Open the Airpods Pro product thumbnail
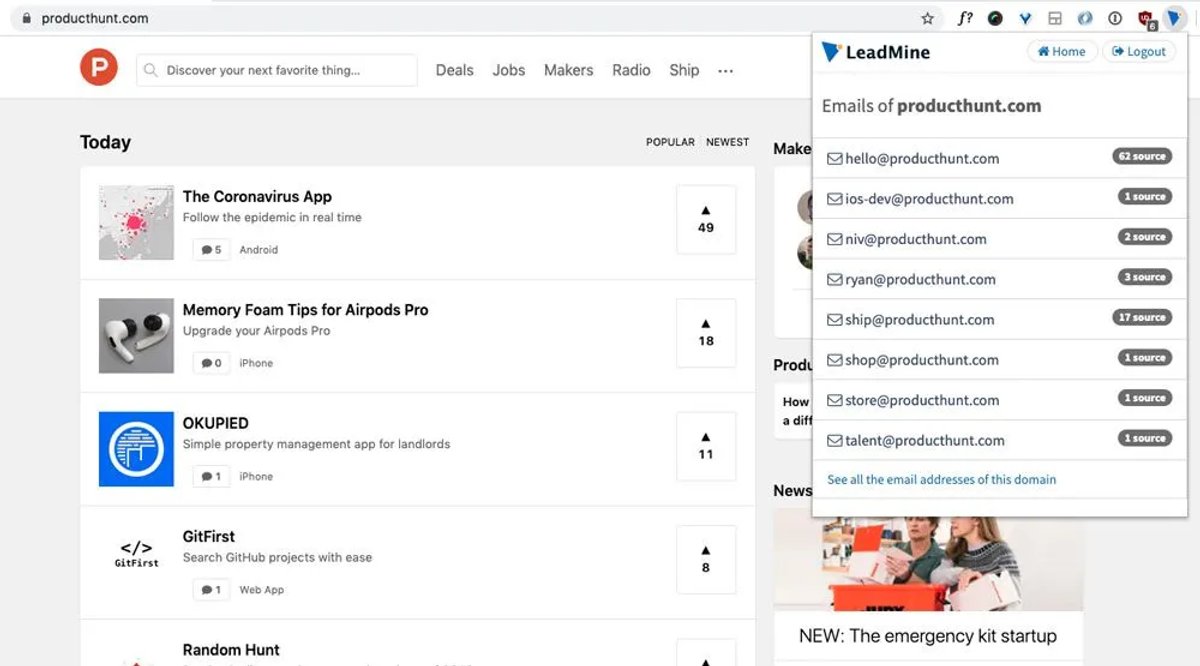Screen dimensions: 1200x666 136,336
